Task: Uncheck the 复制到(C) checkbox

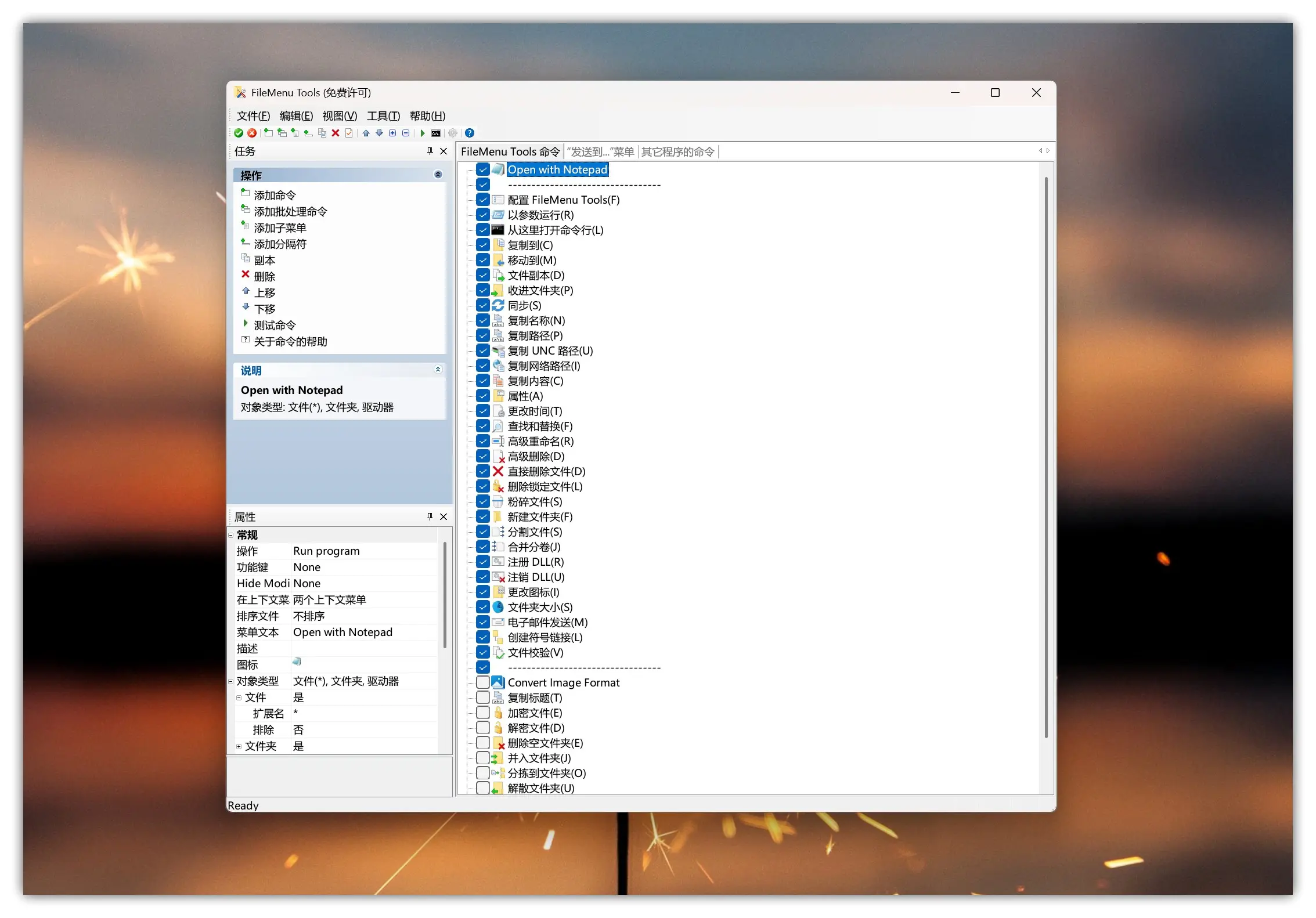Action: click(483, 245)
